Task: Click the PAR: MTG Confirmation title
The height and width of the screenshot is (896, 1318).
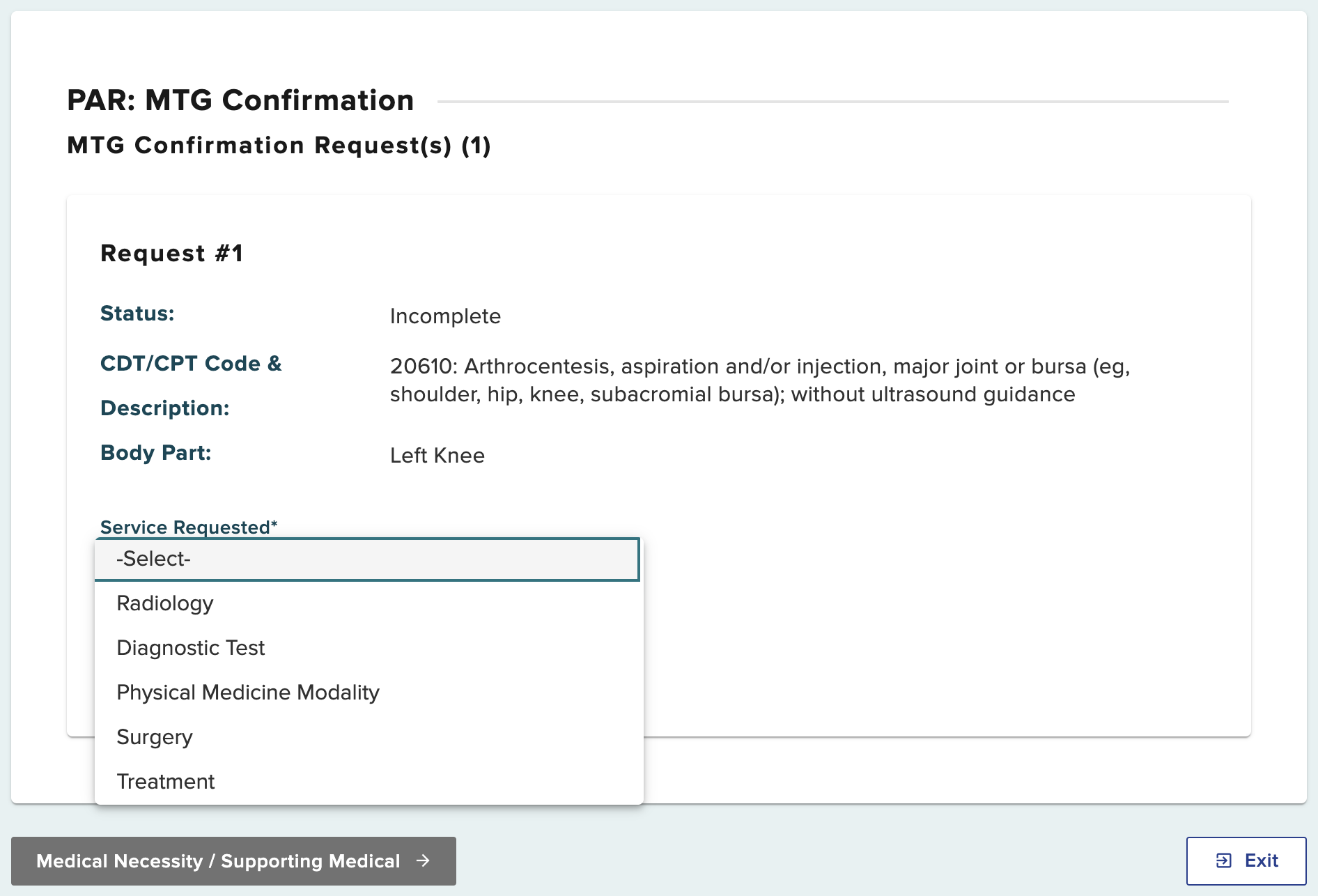Action: 240,100
